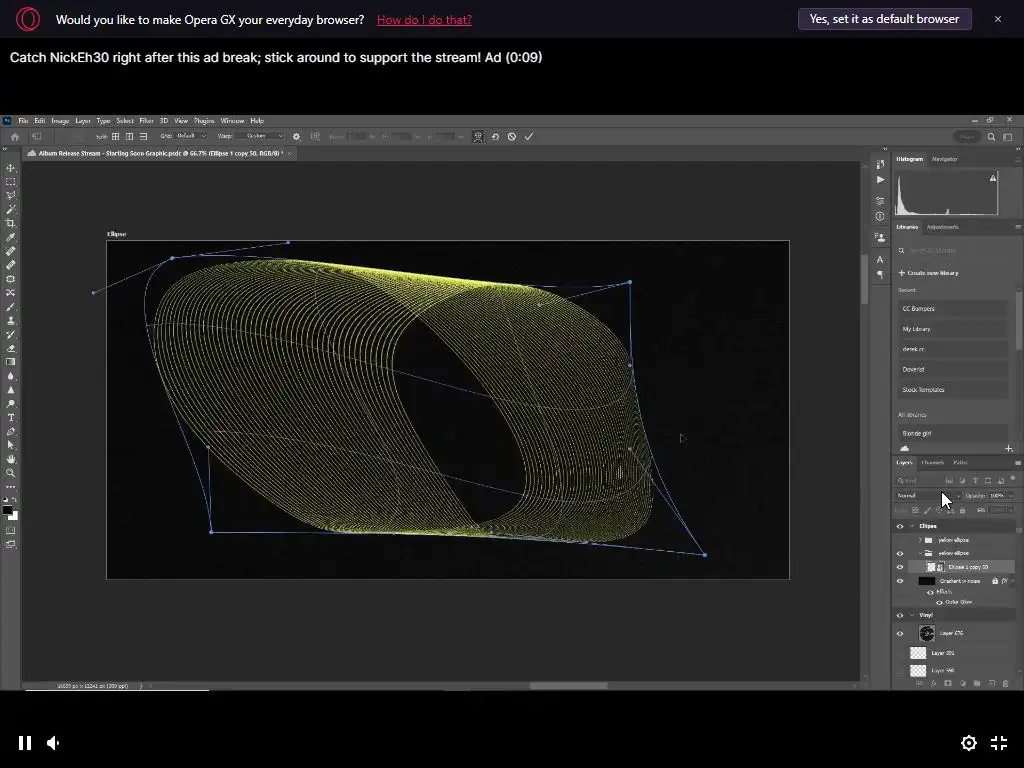Switch to the Navigator tab
This screenshot has height=768, width=1024.
(944, 159)
